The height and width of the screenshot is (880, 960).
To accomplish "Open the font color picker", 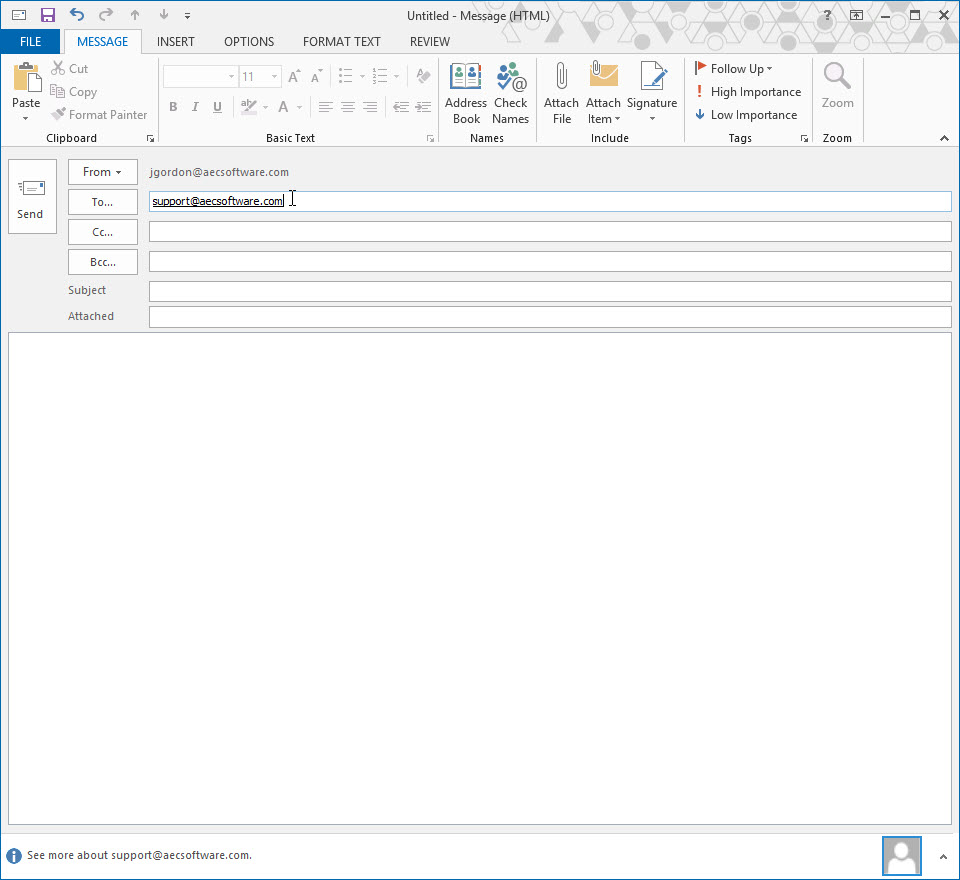I will 299,107.
